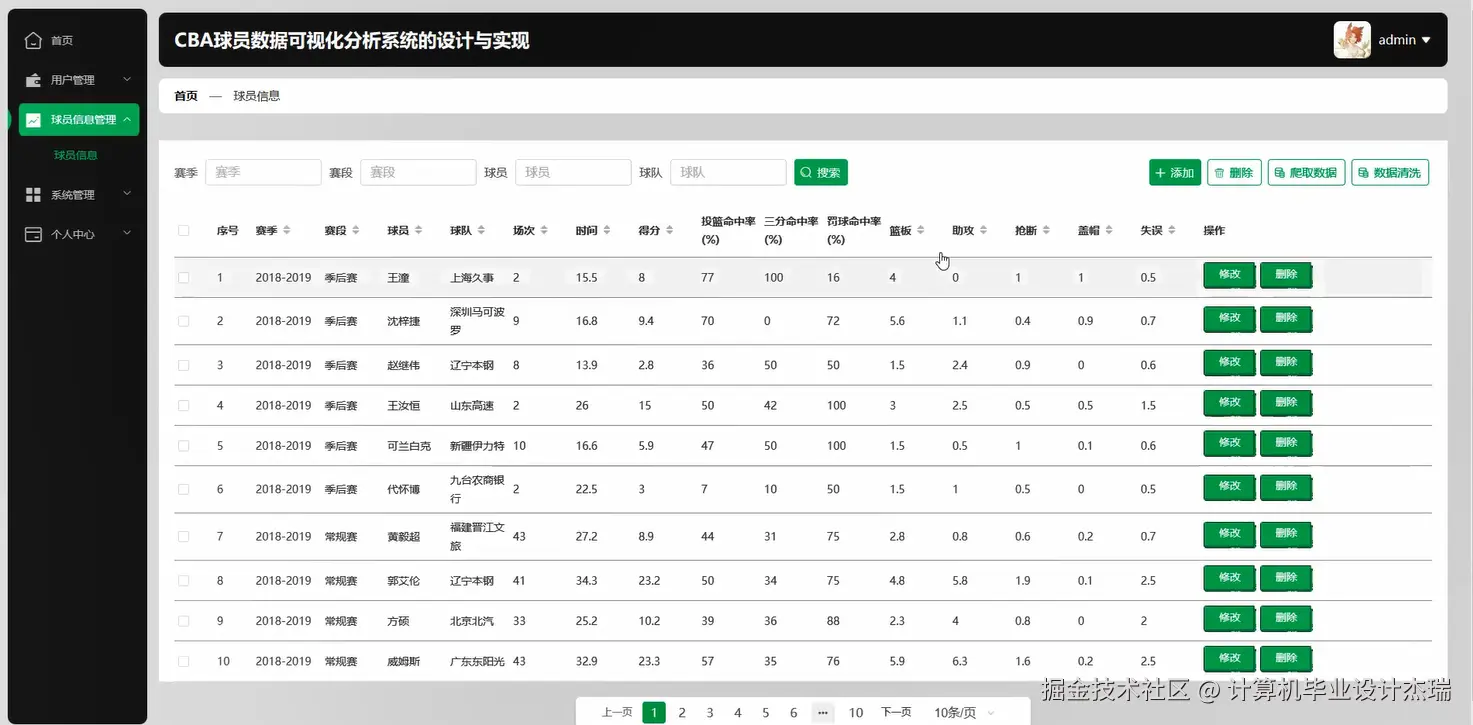Check the row for 王潼

(184, 277)
